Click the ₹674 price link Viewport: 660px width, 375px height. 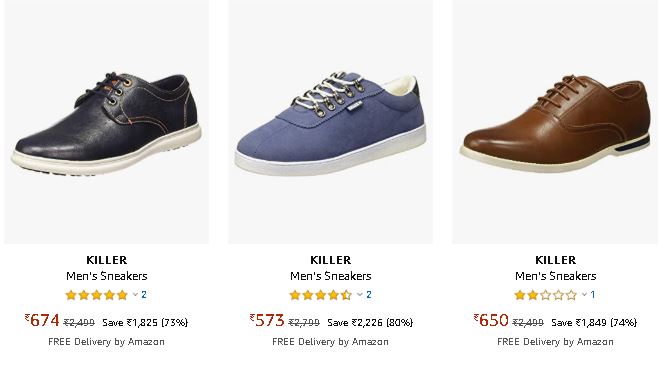pyautogui.click(x=42, y=321)
